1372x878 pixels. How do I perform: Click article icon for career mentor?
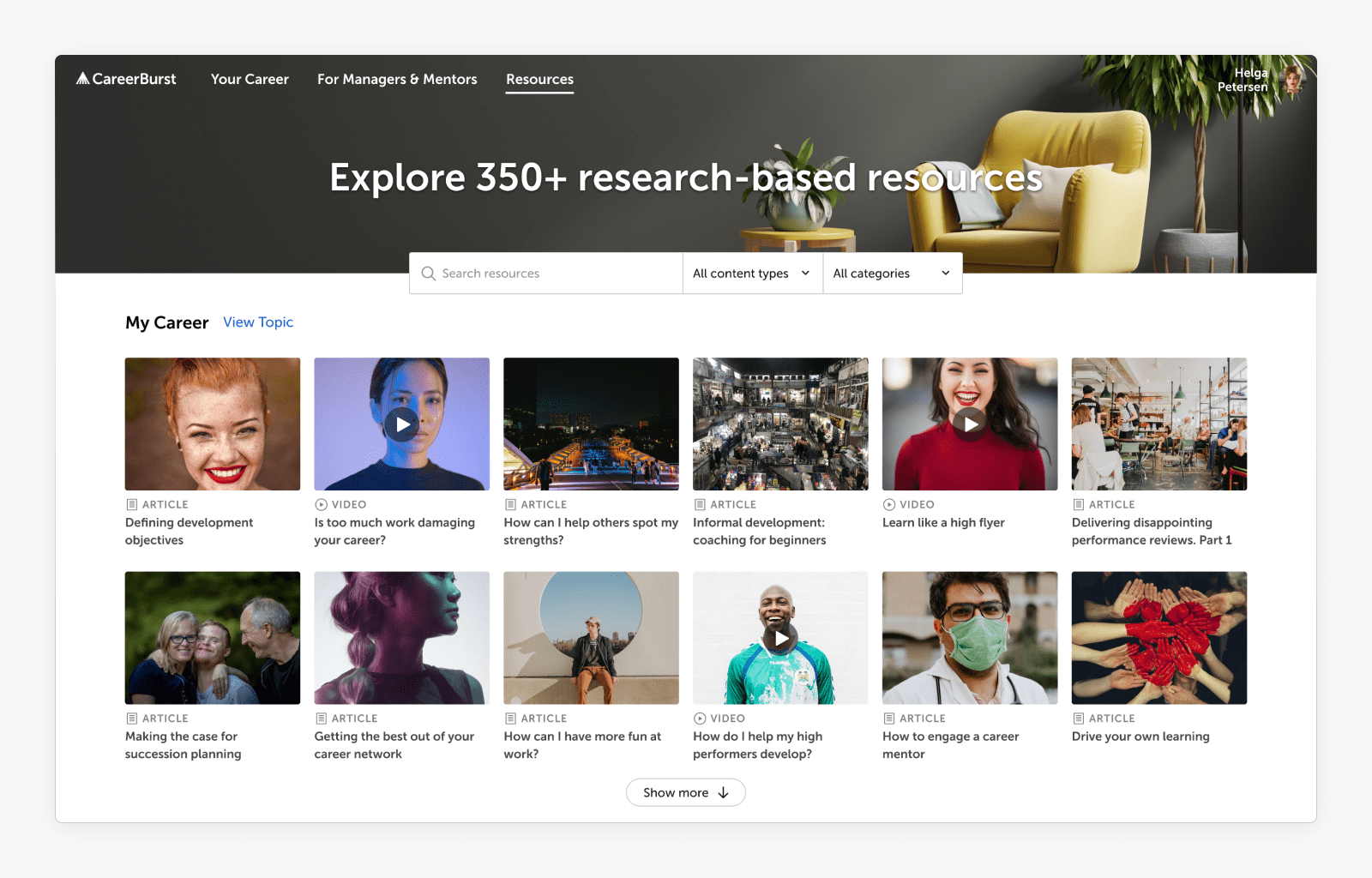pyautogui.click(x=889, y=719)
